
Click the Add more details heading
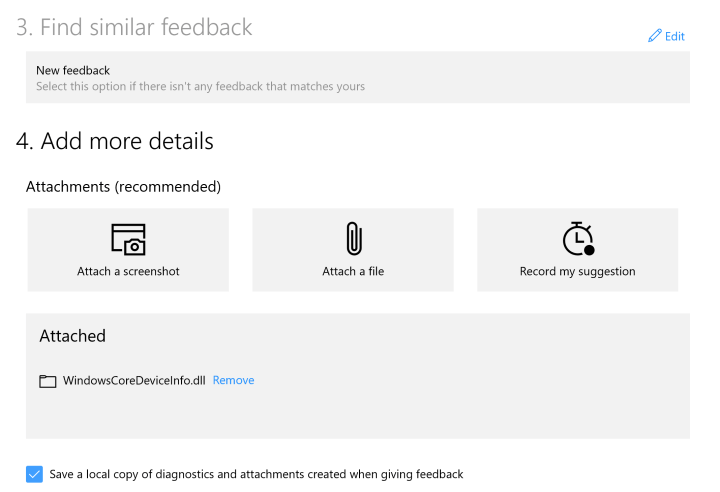pyautogui.click(x=115, y=141)
